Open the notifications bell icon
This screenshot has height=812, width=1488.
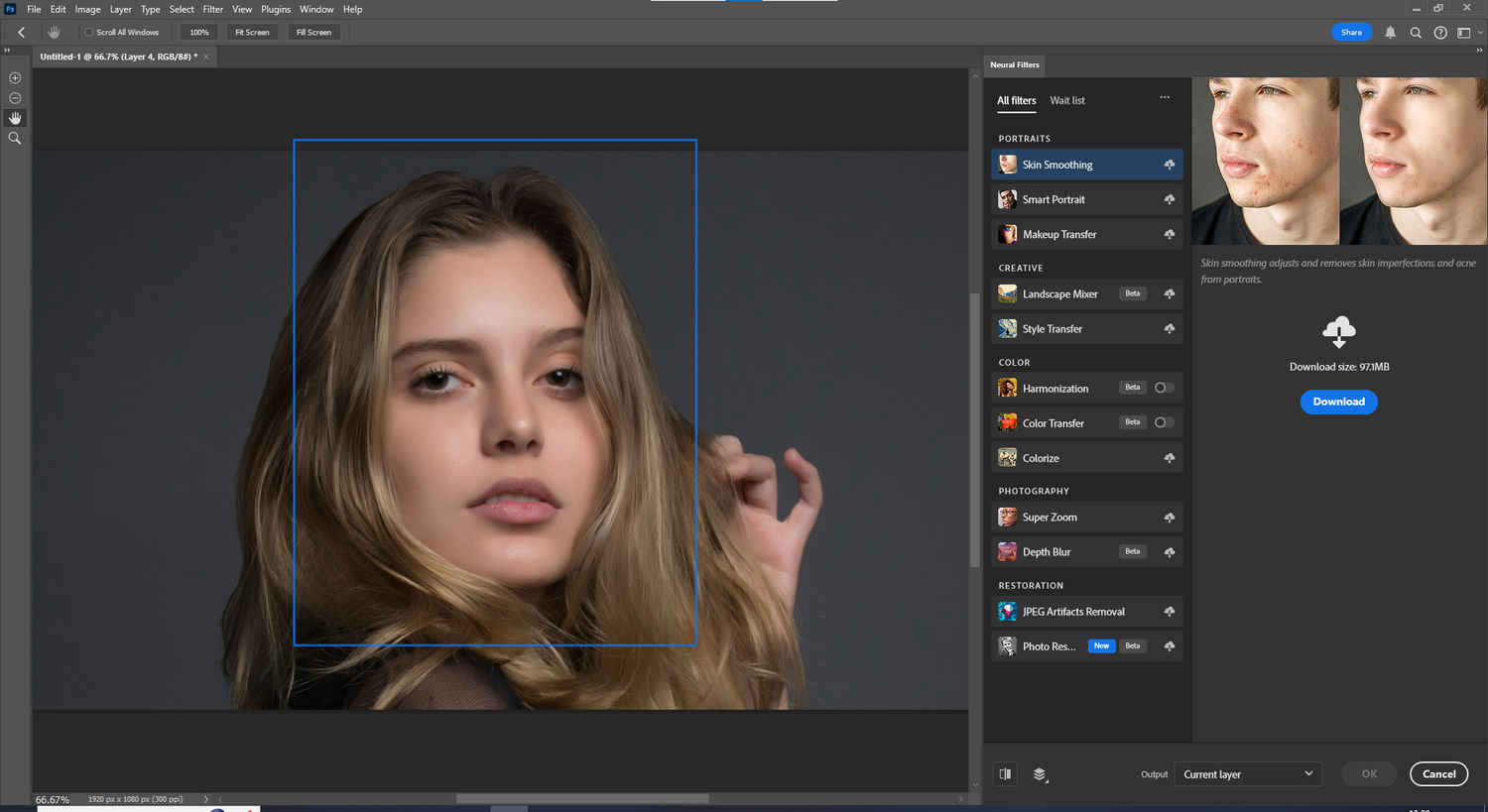pos(1390,33)
